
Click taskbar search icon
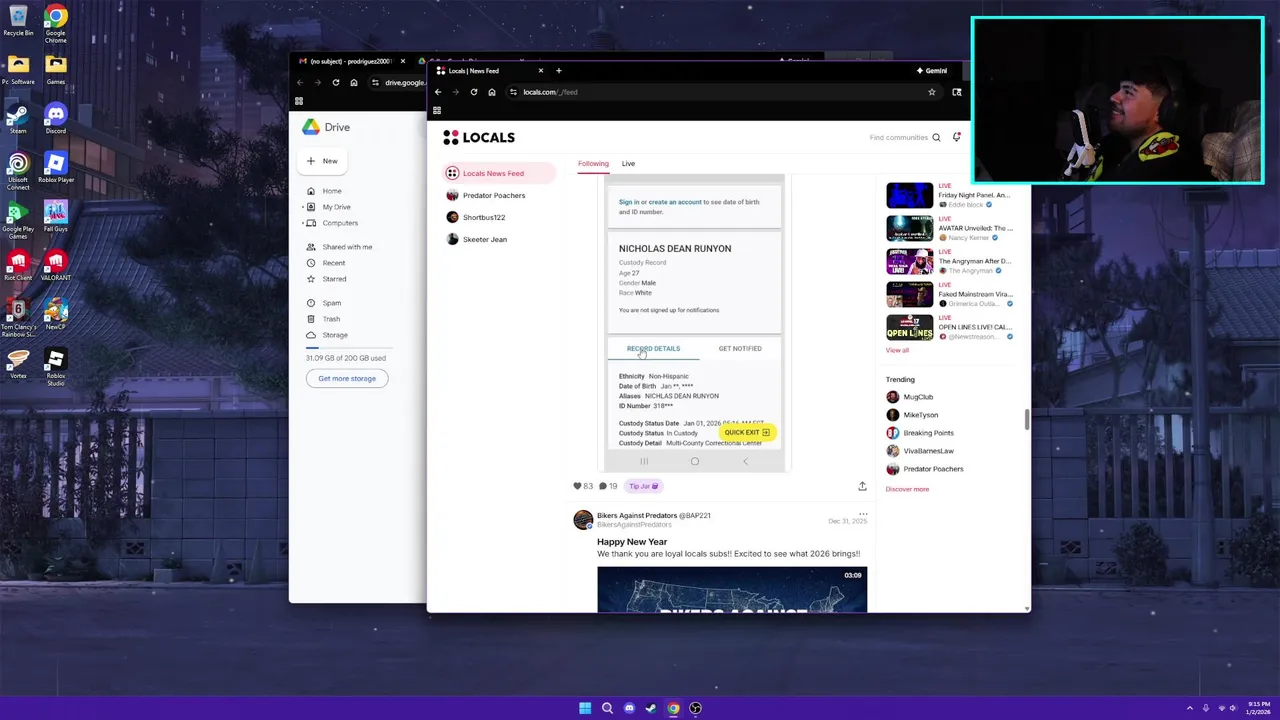(x=607, y=708)
